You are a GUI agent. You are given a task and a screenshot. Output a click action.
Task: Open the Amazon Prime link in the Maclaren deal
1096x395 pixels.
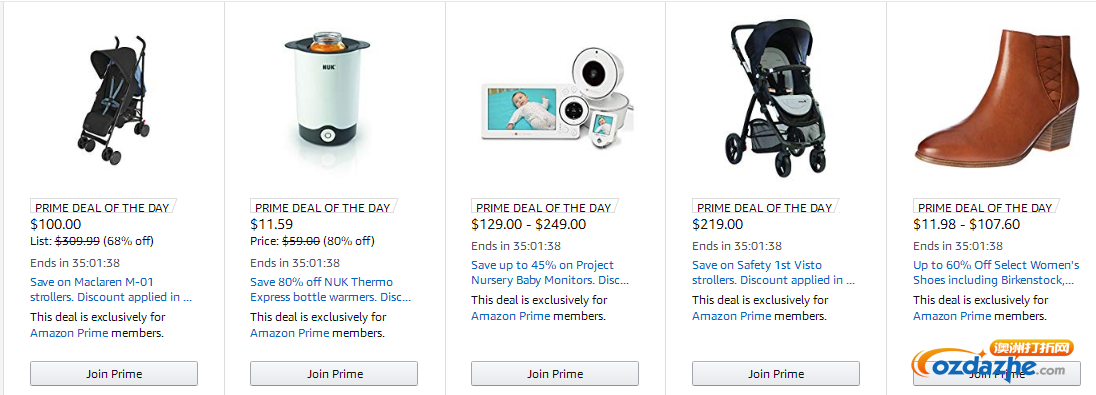69,333
